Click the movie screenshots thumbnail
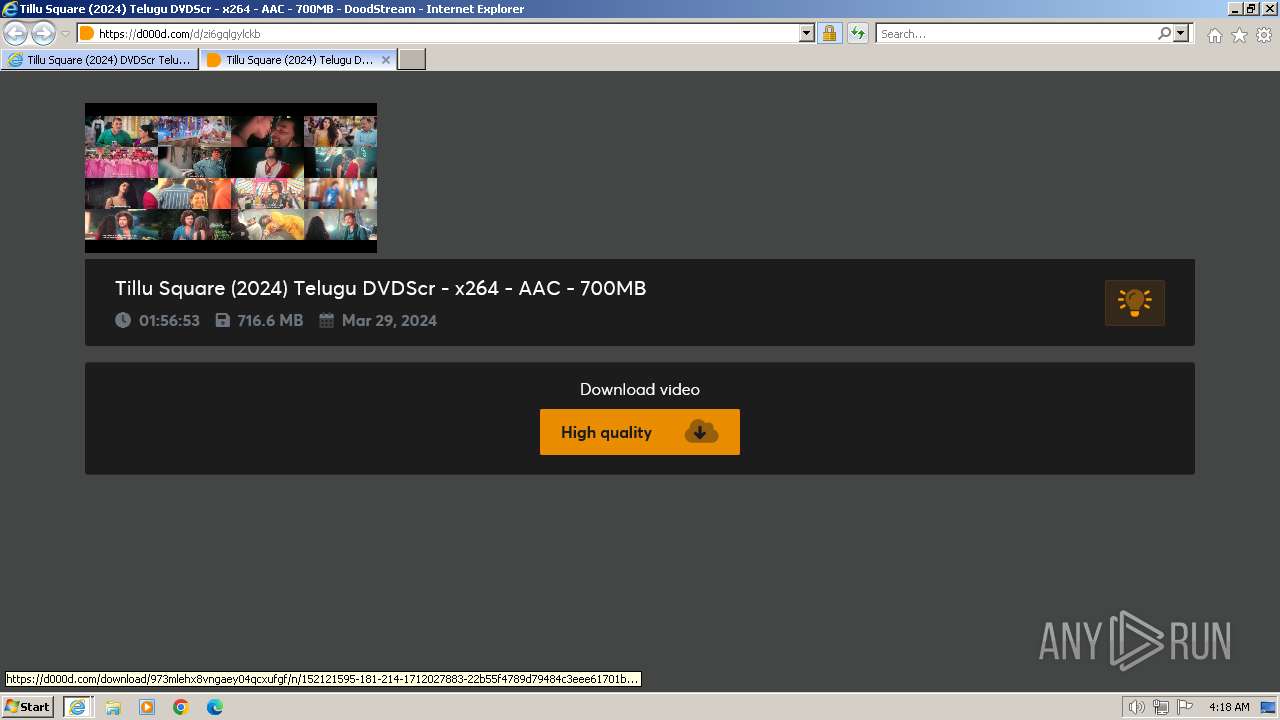 click(231, 178)
